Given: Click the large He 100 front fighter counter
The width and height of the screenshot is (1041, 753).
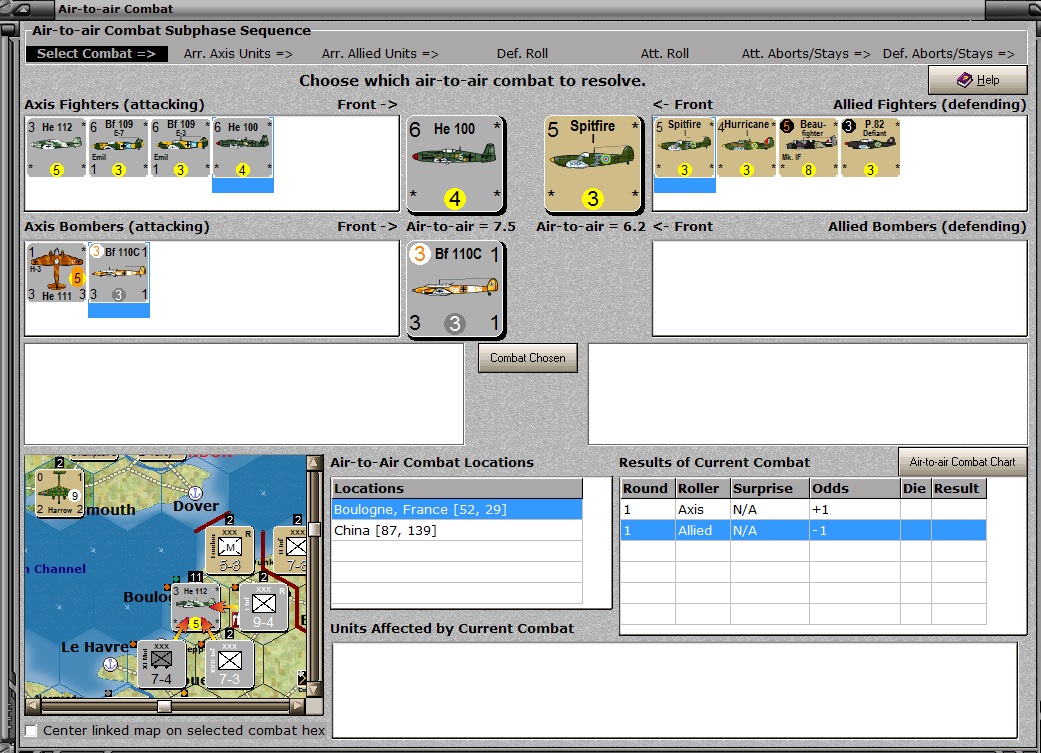Looking at the screenshot, I should coord(455,165).
